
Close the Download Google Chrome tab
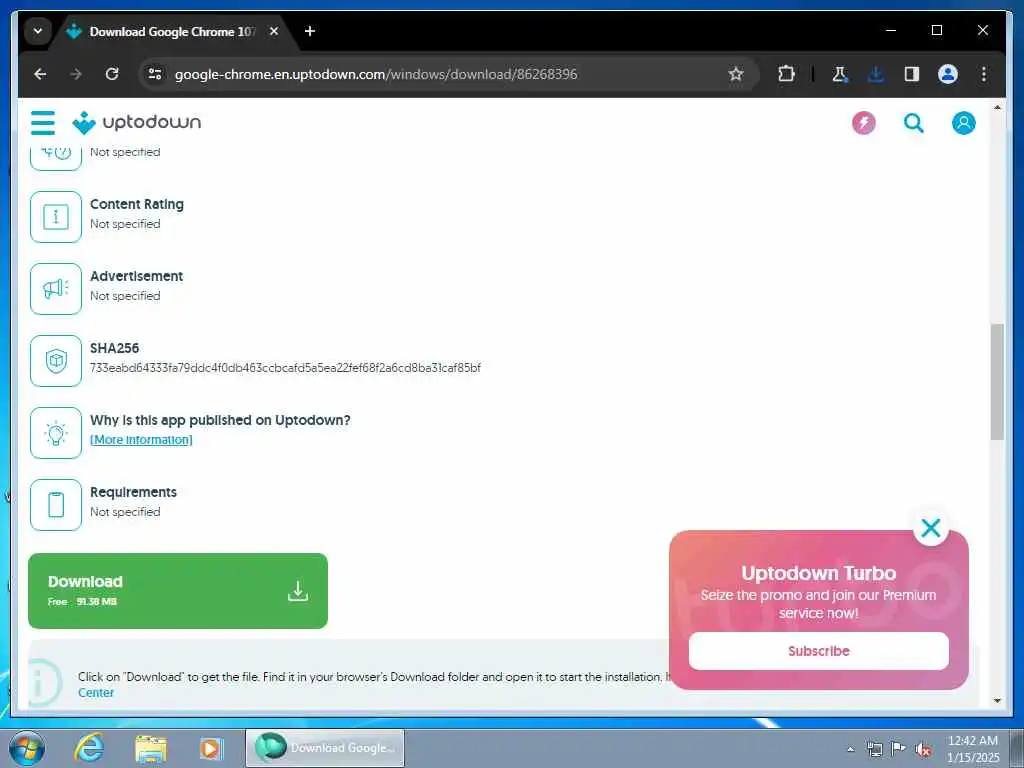(x=274, y=31)
